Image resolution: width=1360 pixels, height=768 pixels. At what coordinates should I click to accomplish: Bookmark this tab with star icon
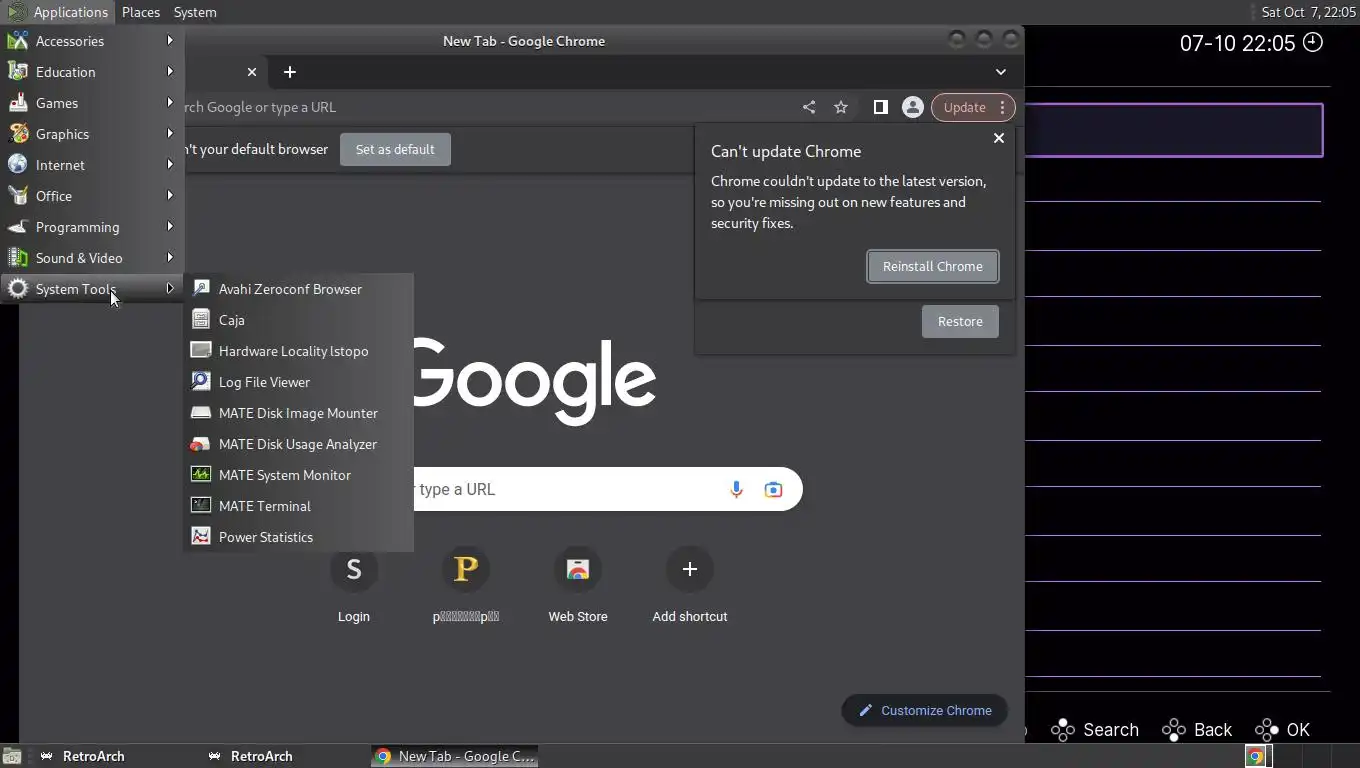coord(841,107)
